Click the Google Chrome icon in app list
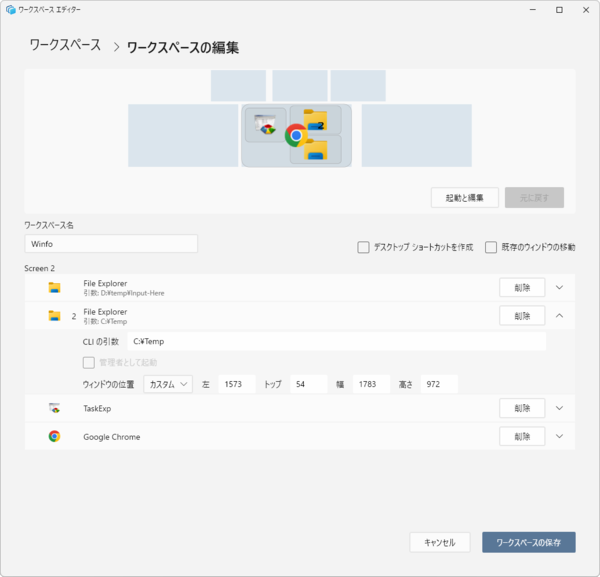The height and width of the screenshot is (577, 600). (x=54, y=436)
